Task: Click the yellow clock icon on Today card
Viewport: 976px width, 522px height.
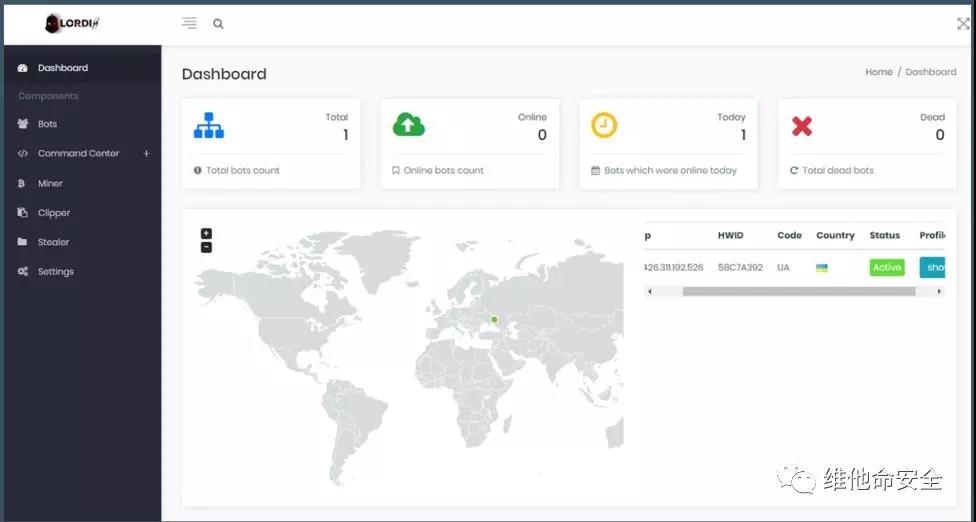Action: 604,125
